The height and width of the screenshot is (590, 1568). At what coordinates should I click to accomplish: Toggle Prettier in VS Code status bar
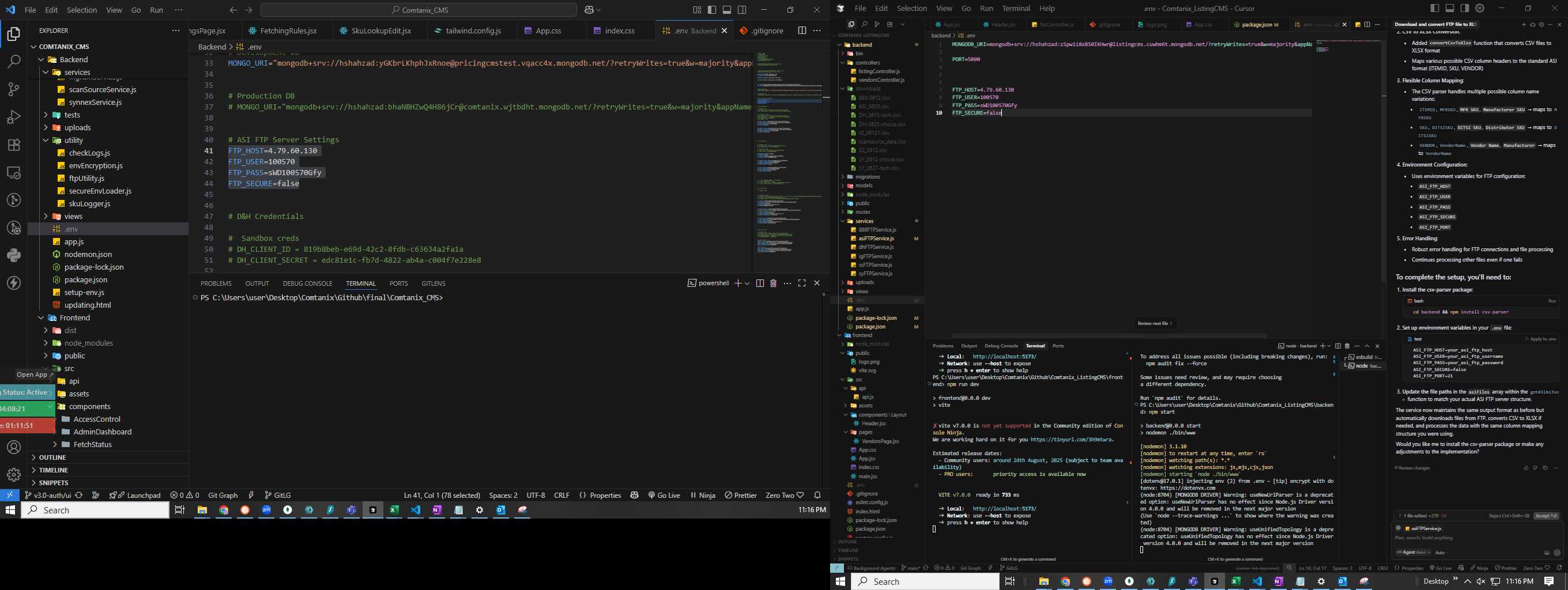click(x=740, y=495)
